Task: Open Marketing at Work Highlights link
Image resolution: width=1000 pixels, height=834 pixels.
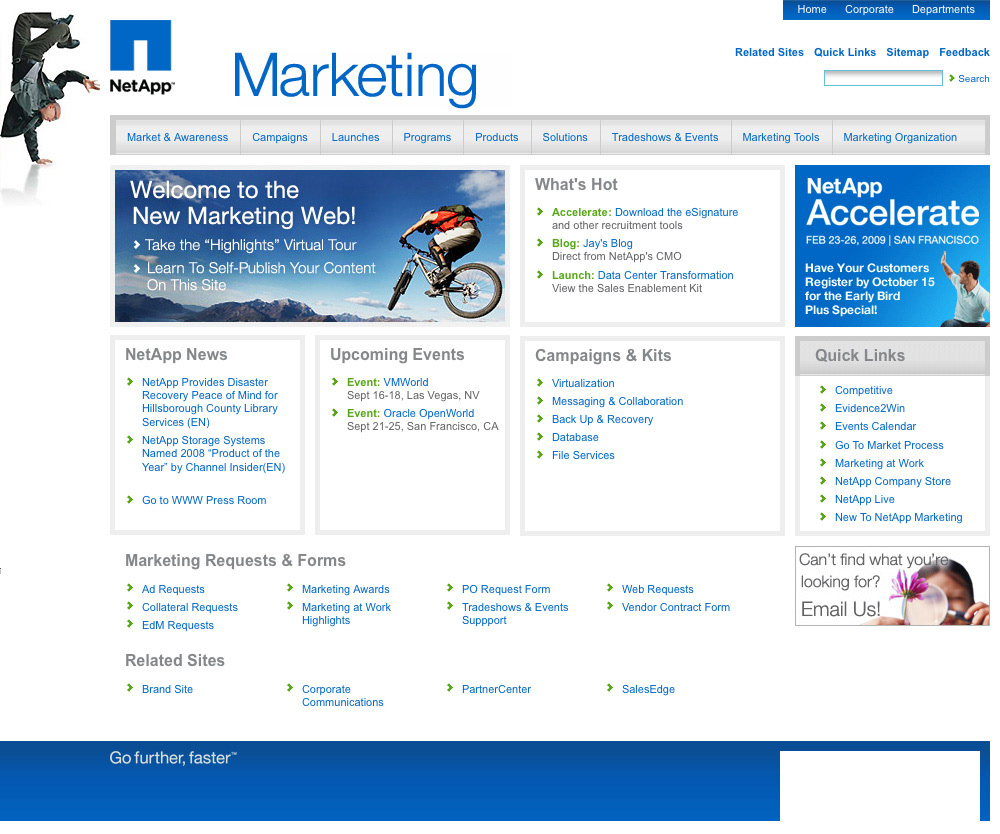Action: 346,614
